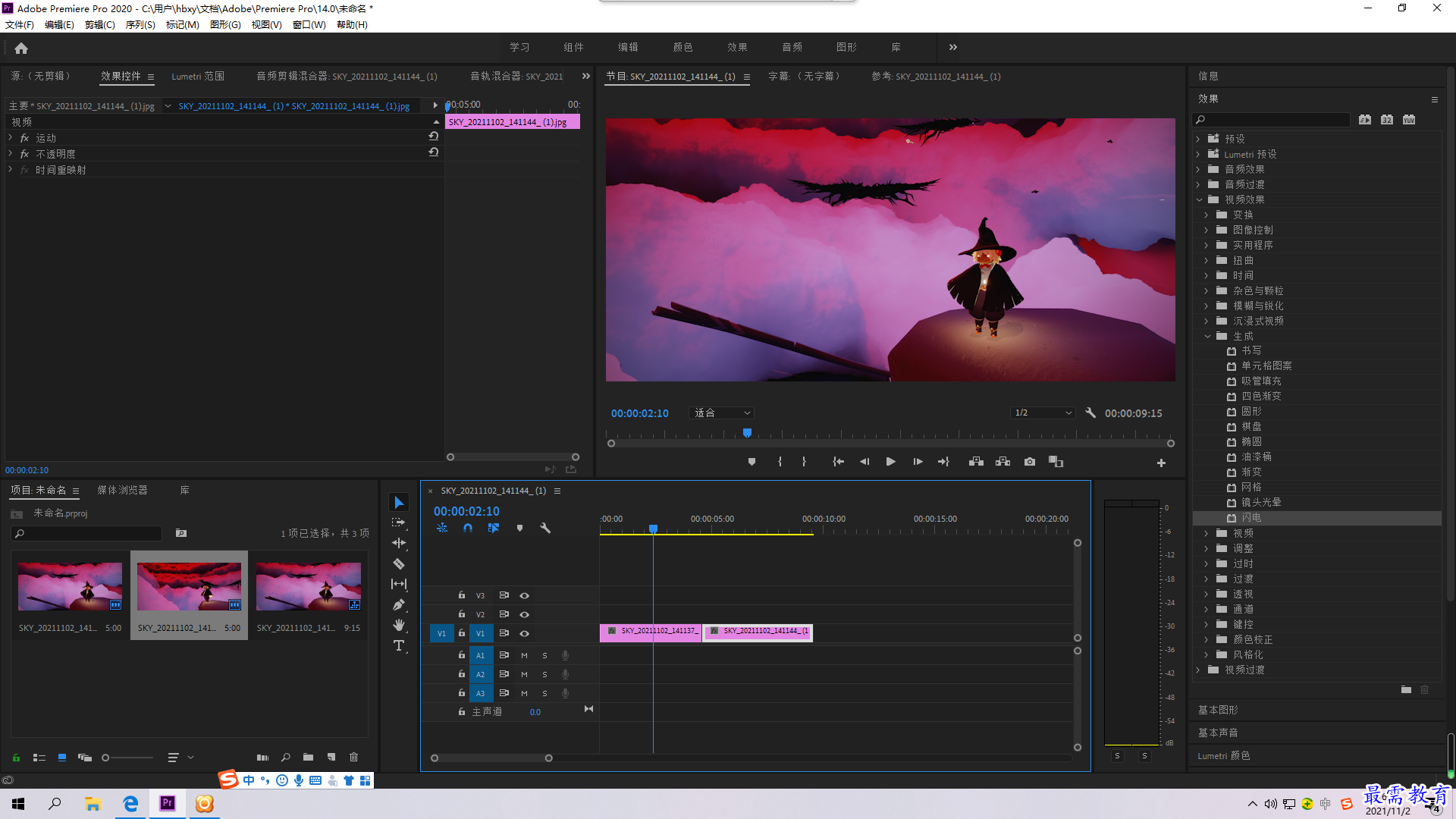
Task: Click New Bin icon in project panel
Action: [x=308, y=758]
